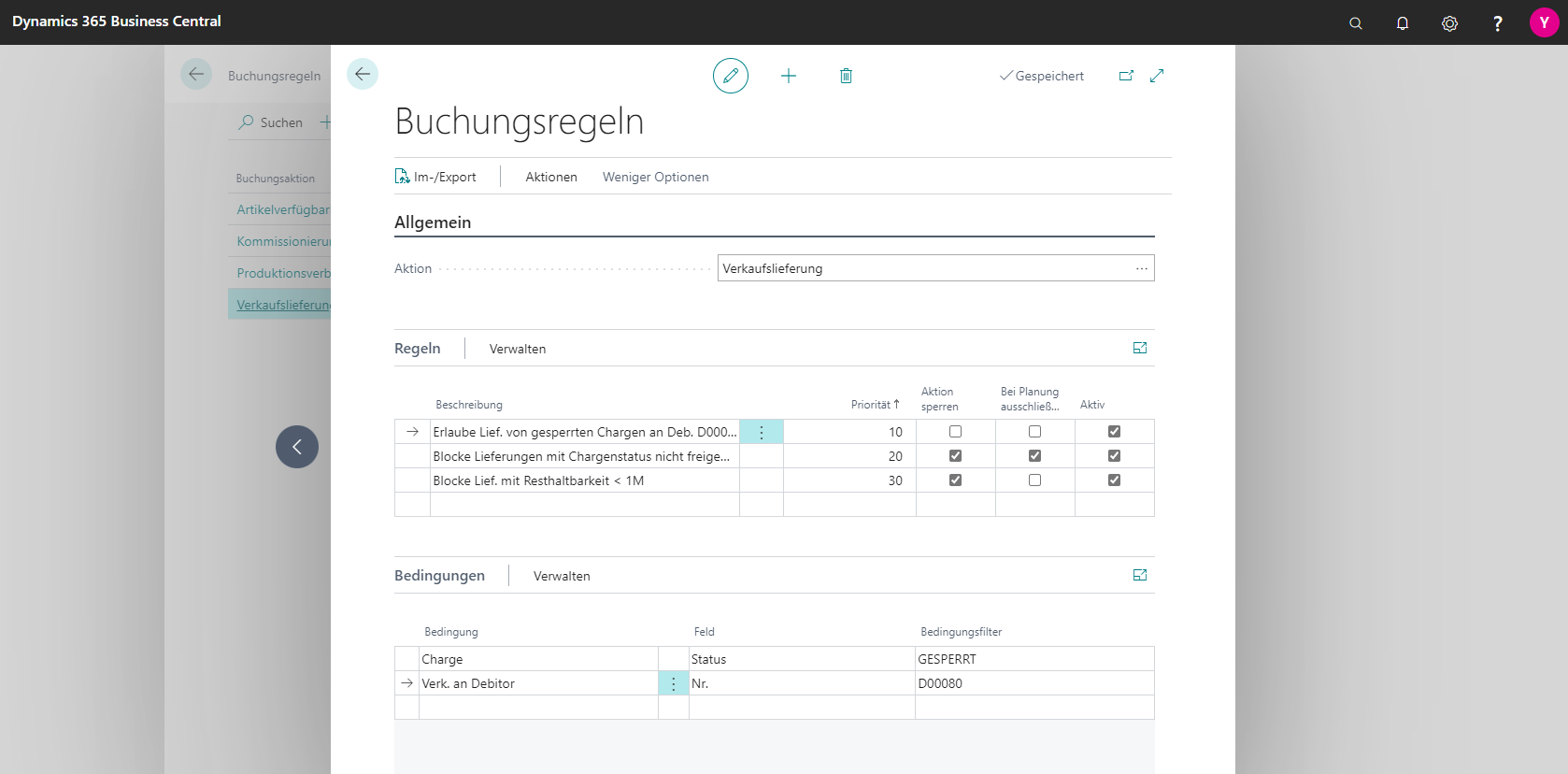Toggle Aktion sperren for priority 30 rule
The height and width of the screenshot is (774, 1568).
(955, 480)
